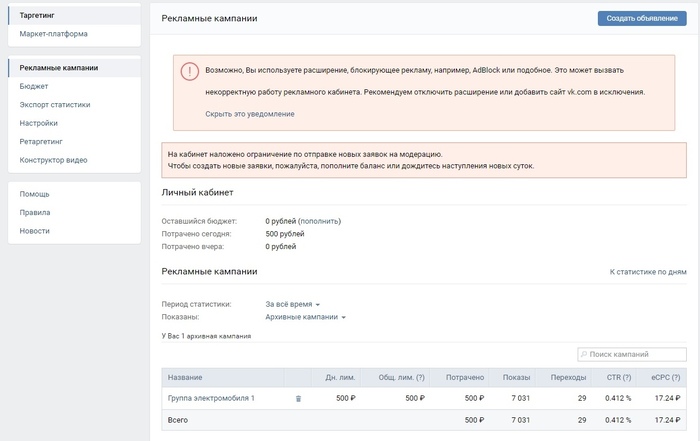Open the Группа электромобиля 1 campaign
Screen dimensions: 700x441
pyautogui.click(x=211, y=399)
